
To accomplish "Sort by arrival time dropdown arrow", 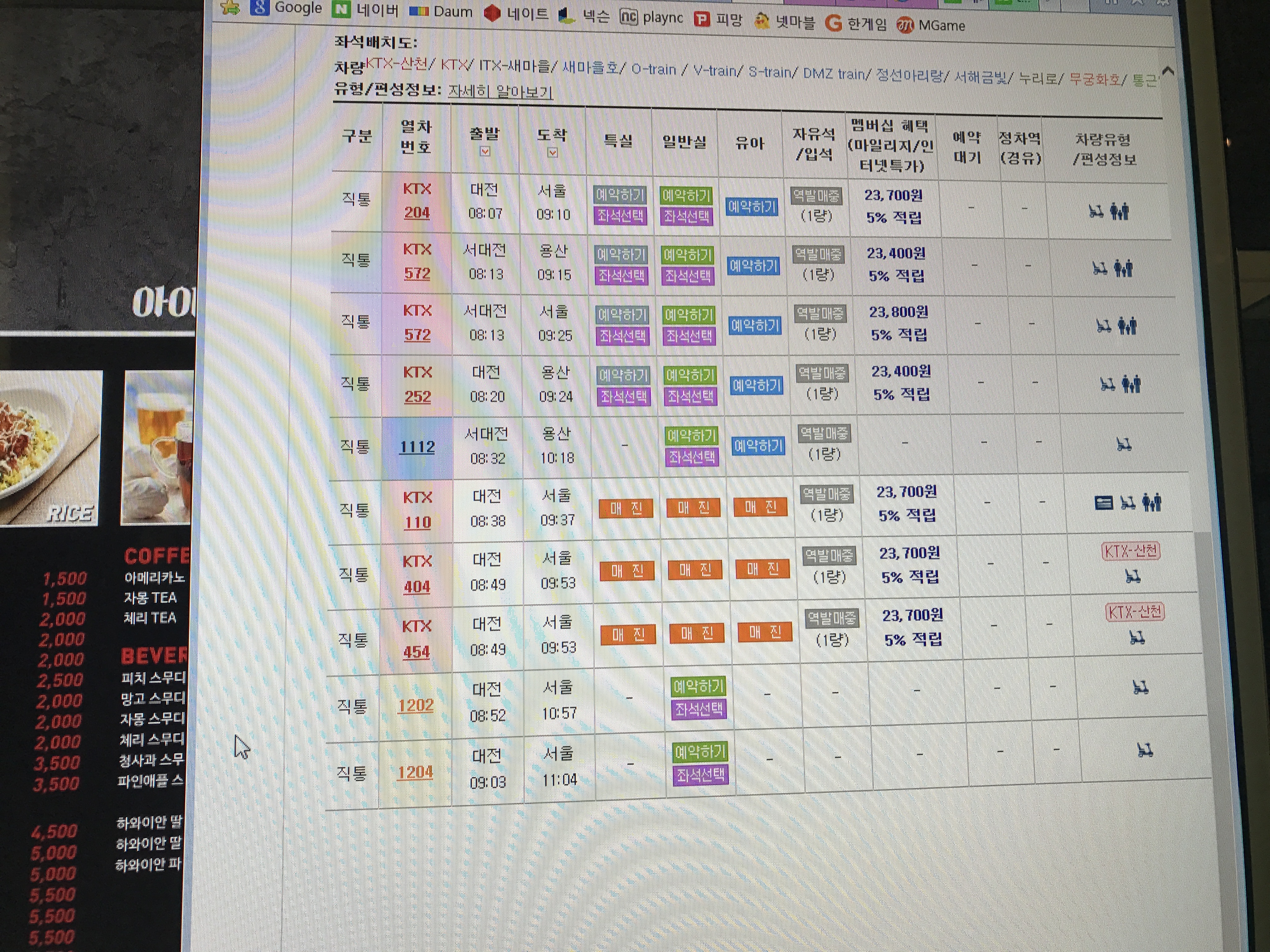I will (552, 153).
